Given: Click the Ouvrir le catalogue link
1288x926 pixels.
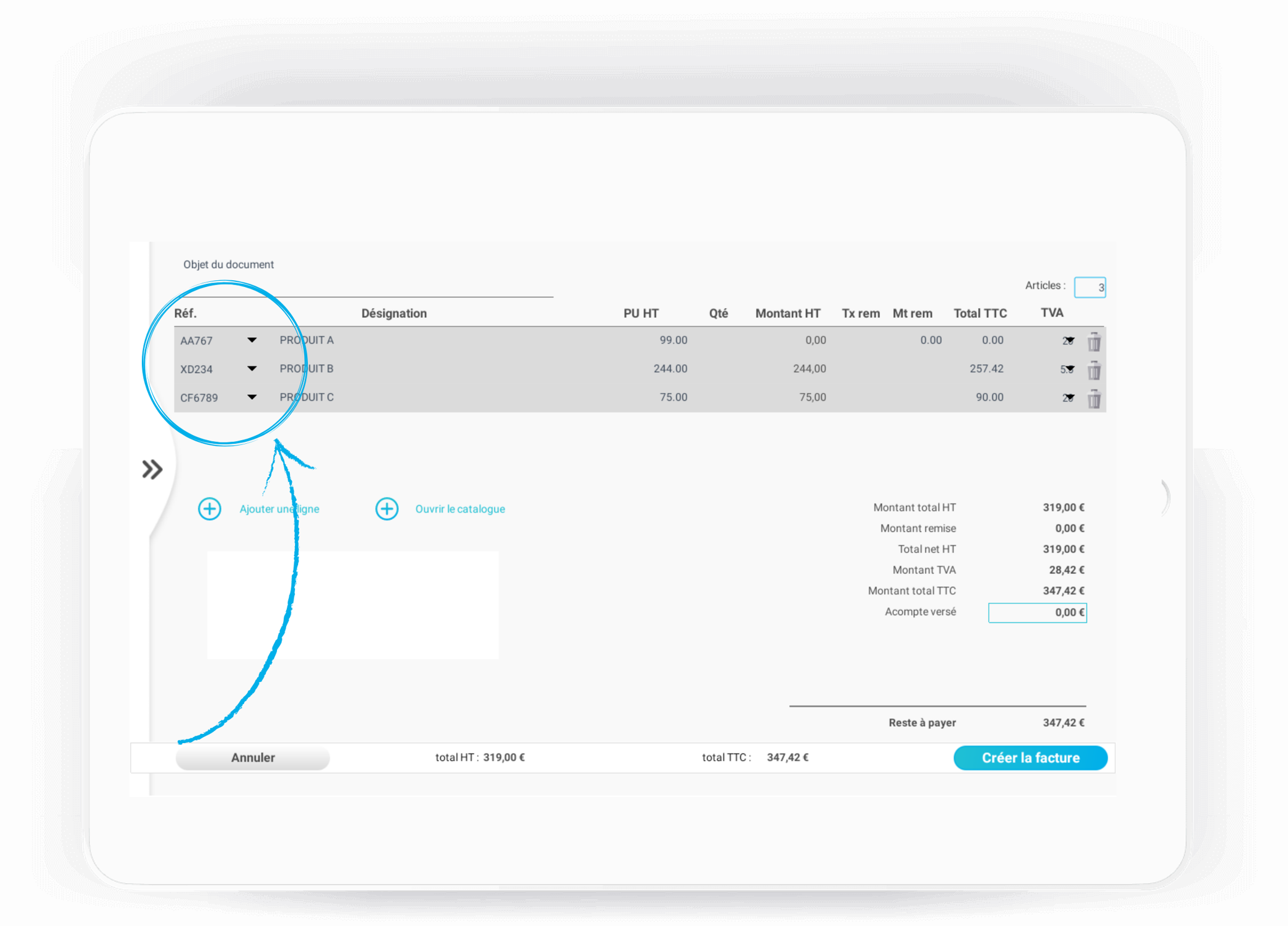Looking at the screenshot, I should click(460, 509).
